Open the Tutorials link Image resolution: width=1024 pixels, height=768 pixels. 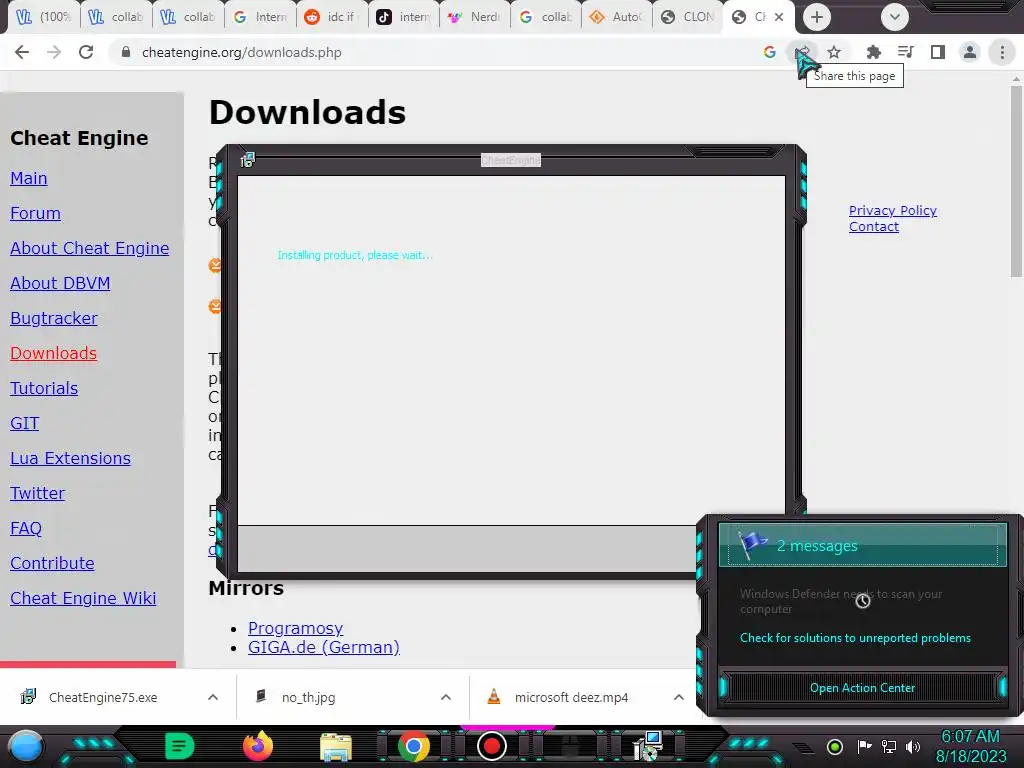[x=44, y=388]
